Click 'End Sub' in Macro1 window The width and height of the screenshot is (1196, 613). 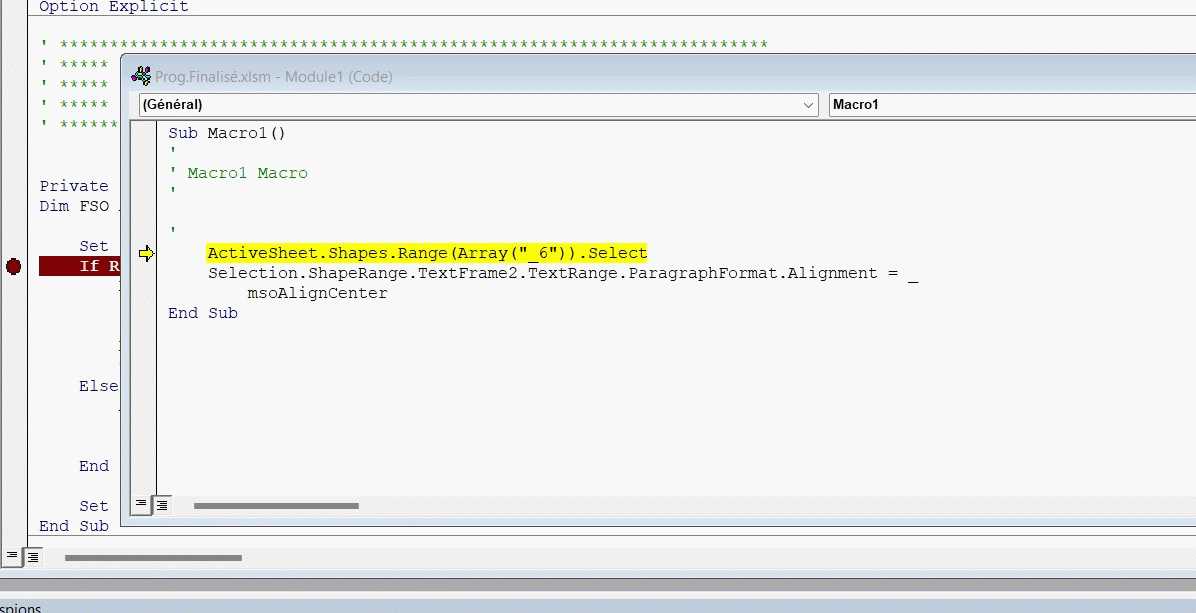click(203, 313)
